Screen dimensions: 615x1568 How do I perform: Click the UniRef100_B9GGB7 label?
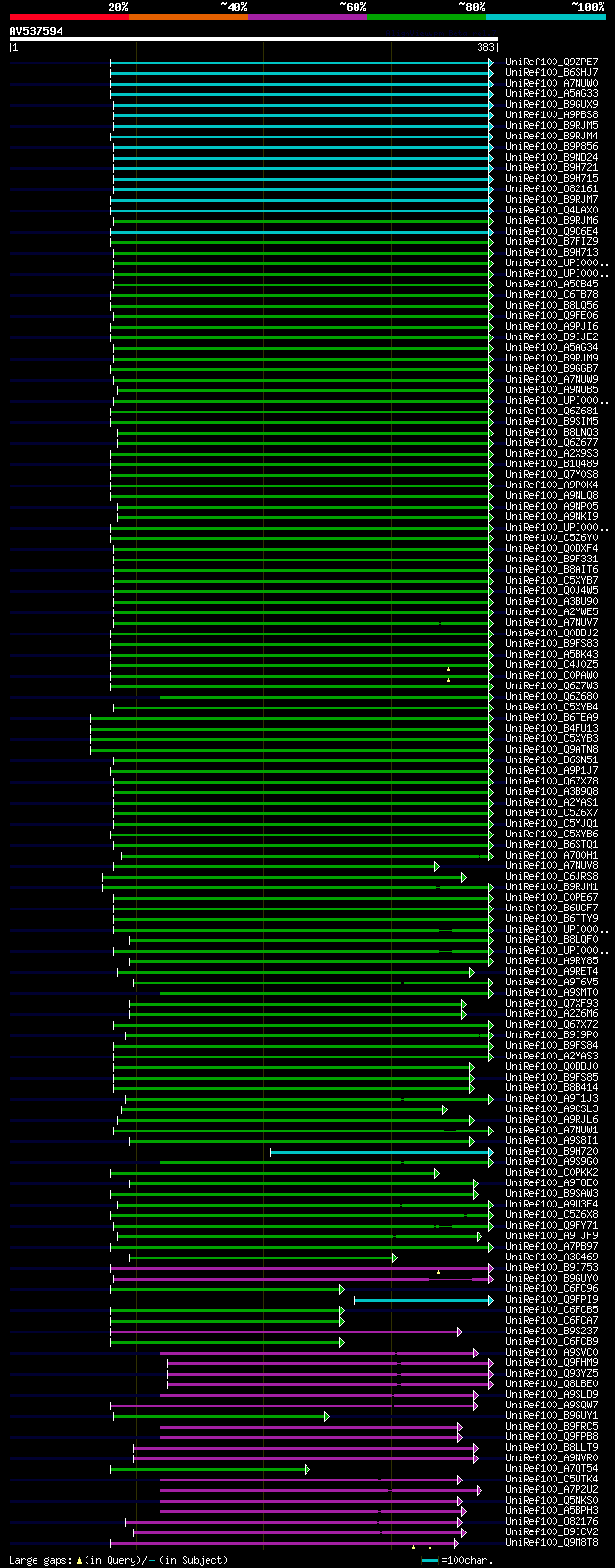click(552, 368)
